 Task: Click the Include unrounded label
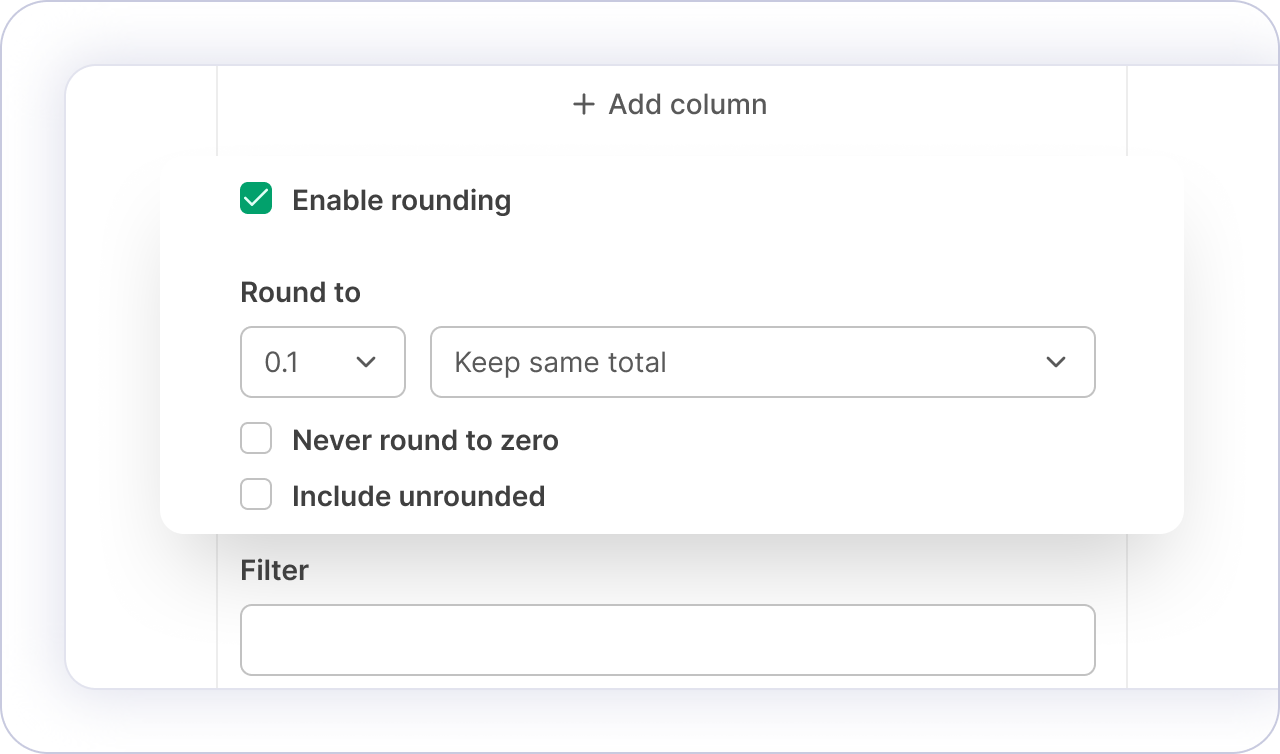coord(418,496)
